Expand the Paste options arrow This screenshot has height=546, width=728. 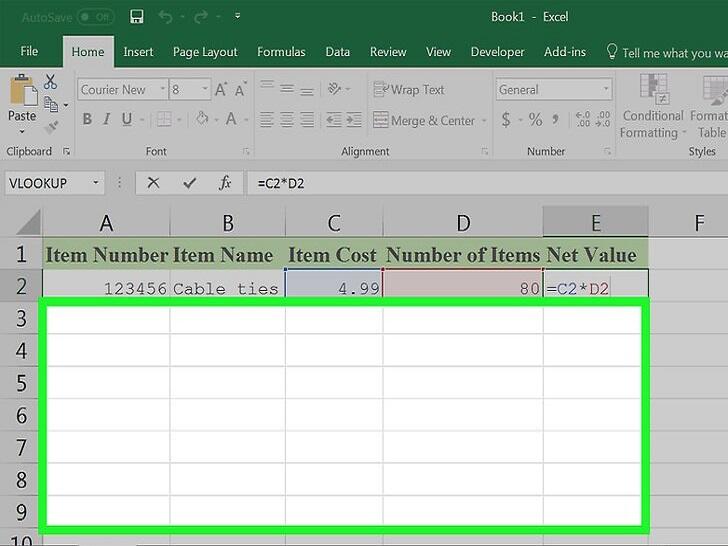click(x=22, y=132)
